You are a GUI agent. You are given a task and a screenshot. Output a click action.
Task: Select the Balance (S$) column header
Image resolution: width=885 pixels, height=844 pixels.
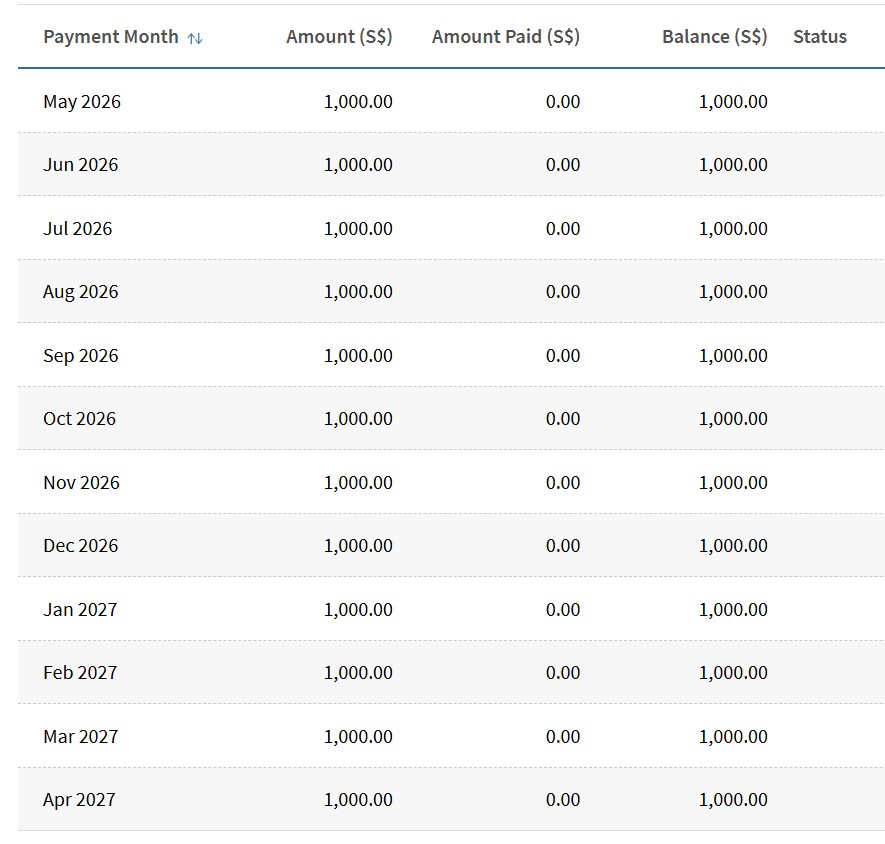pyautogui.click(x=714, y=37)
